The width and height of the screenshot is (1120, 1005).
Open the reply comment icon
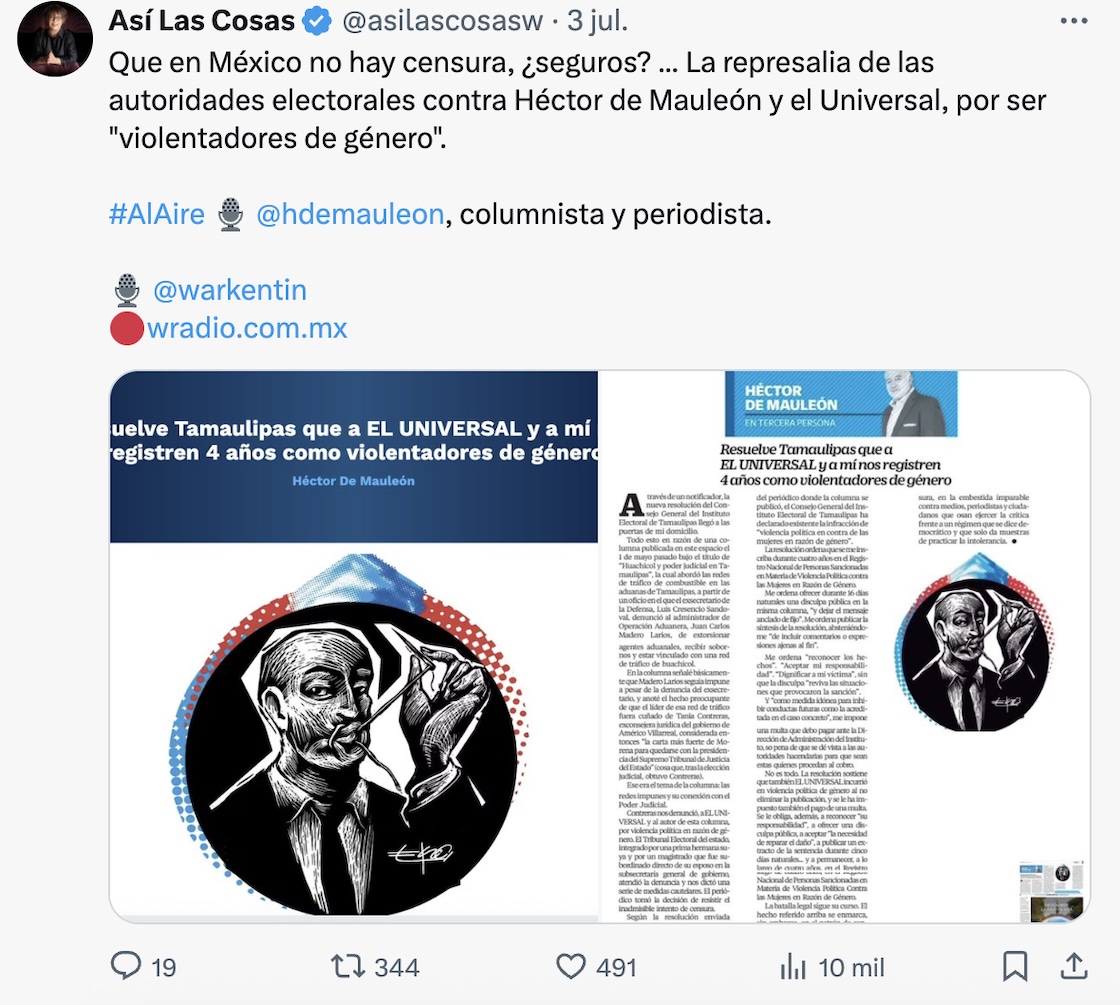point(126,966)
